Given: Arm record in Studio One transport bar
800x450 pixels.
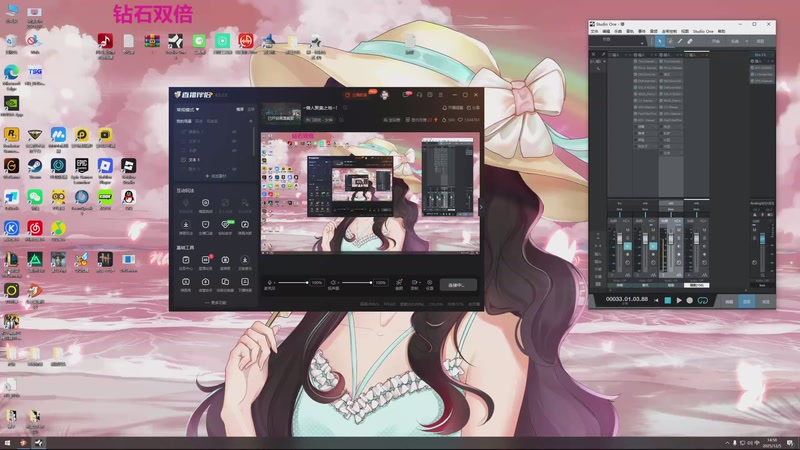Looking at the screenshot, I should pos(690,301).
